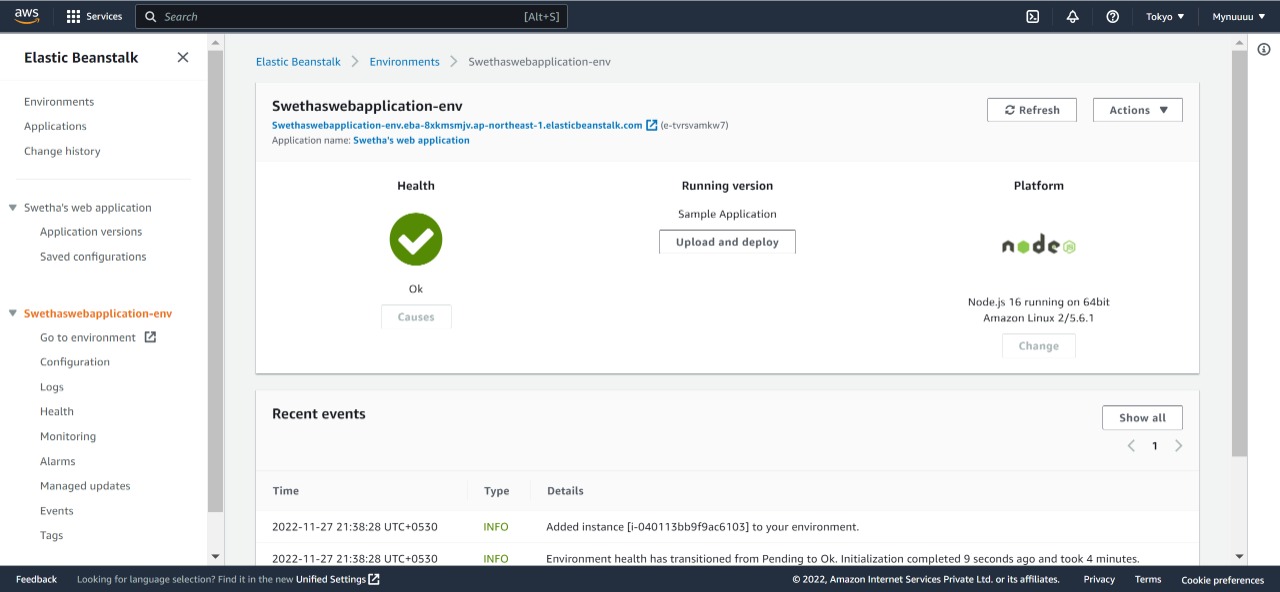This screenshot has width=1280, height=592.
Task: Open the Tags page in sidebar
Action: coord(52,535)
